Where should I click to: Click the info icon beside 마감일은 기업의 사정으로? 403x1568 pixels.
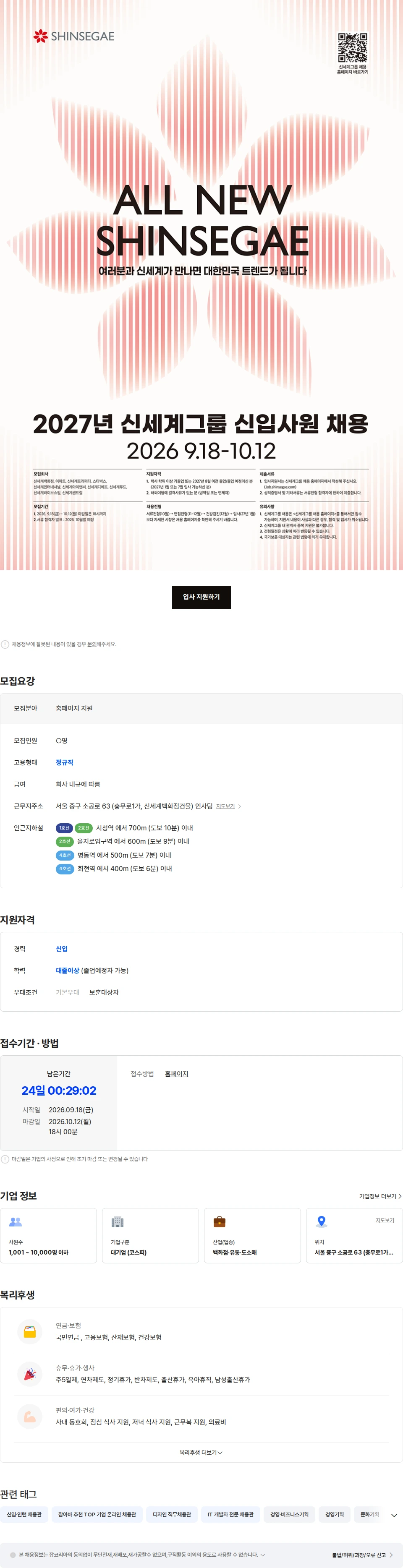[x=5, y=1159]
